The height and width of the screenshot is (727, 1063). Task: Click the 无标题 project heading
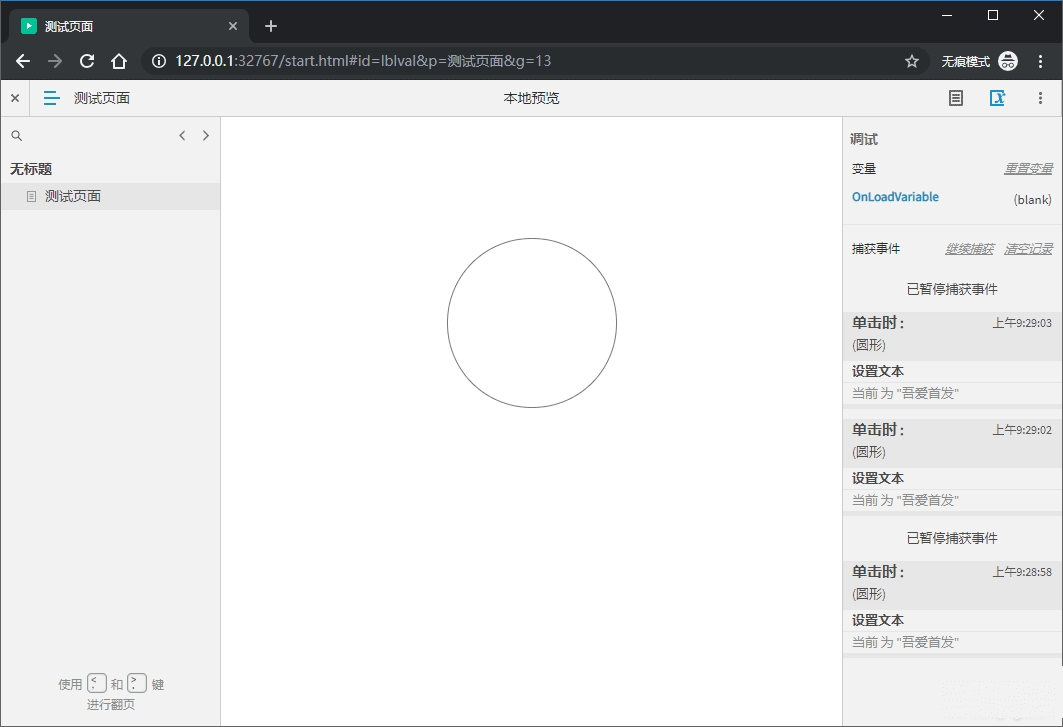pos(31,169)
